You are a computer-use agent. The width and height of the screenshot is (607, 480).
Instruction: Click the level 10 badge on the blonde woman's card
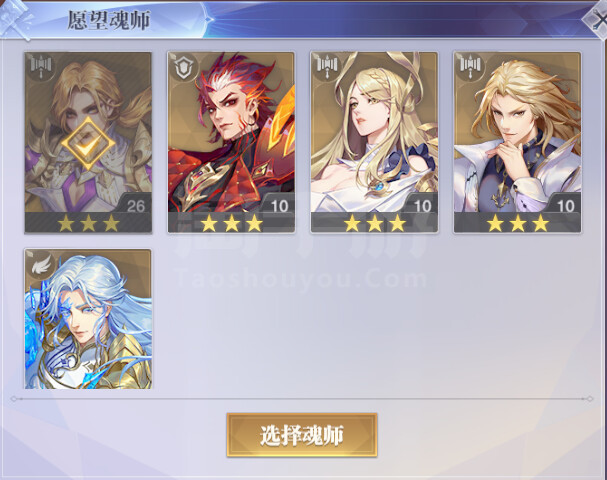point(422,206)
